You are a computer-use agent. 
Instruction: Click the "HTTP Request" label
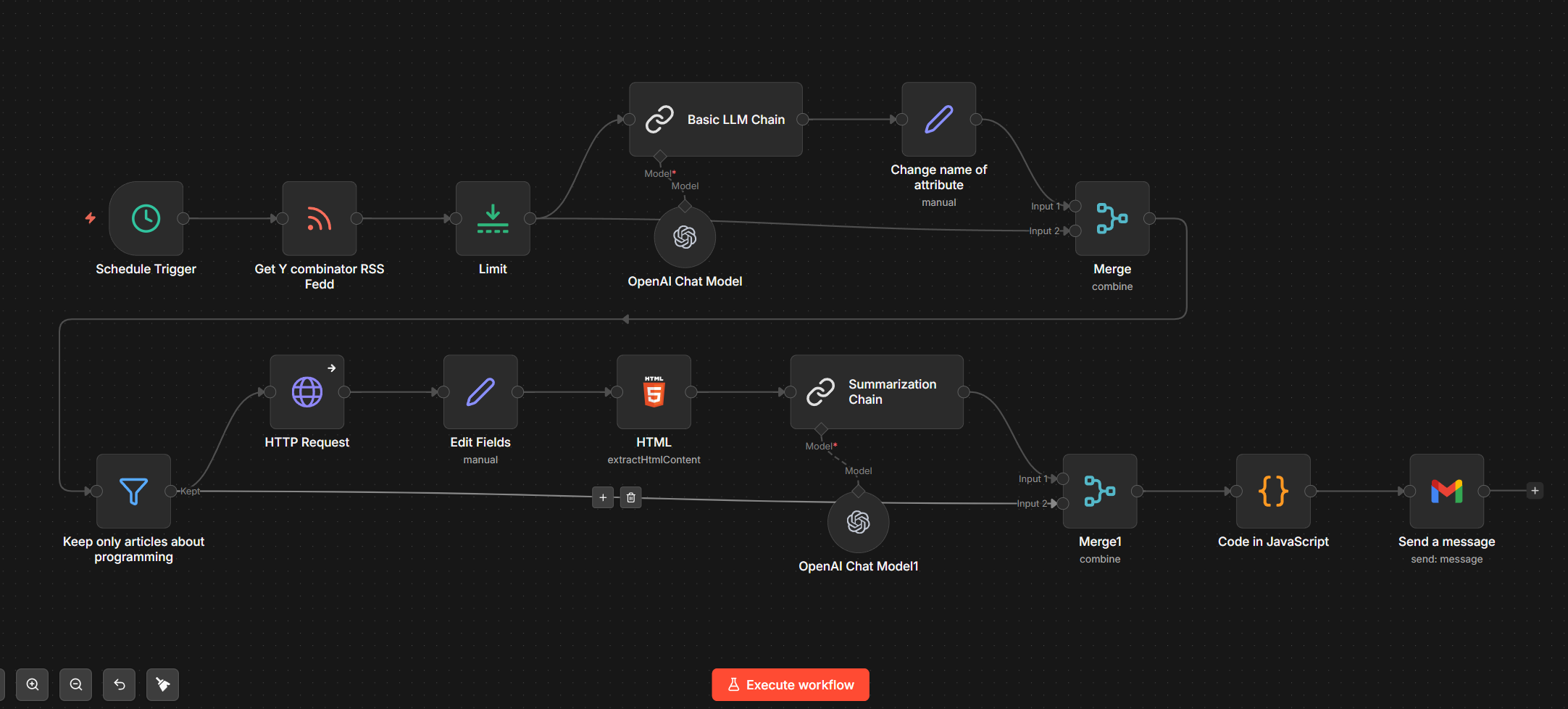(x=307, y=442)
